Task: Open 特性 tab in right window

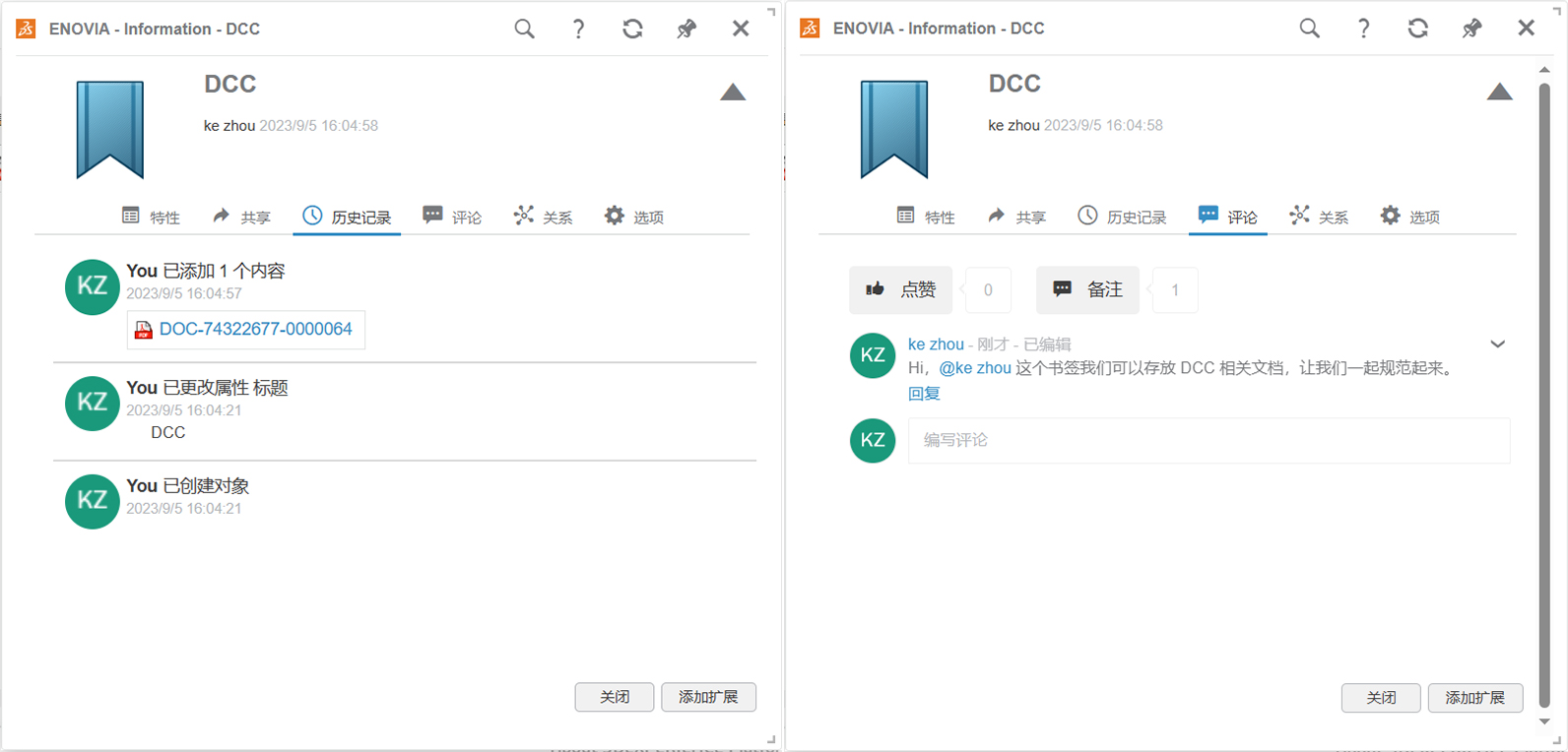Action: (x=926, y=217)
